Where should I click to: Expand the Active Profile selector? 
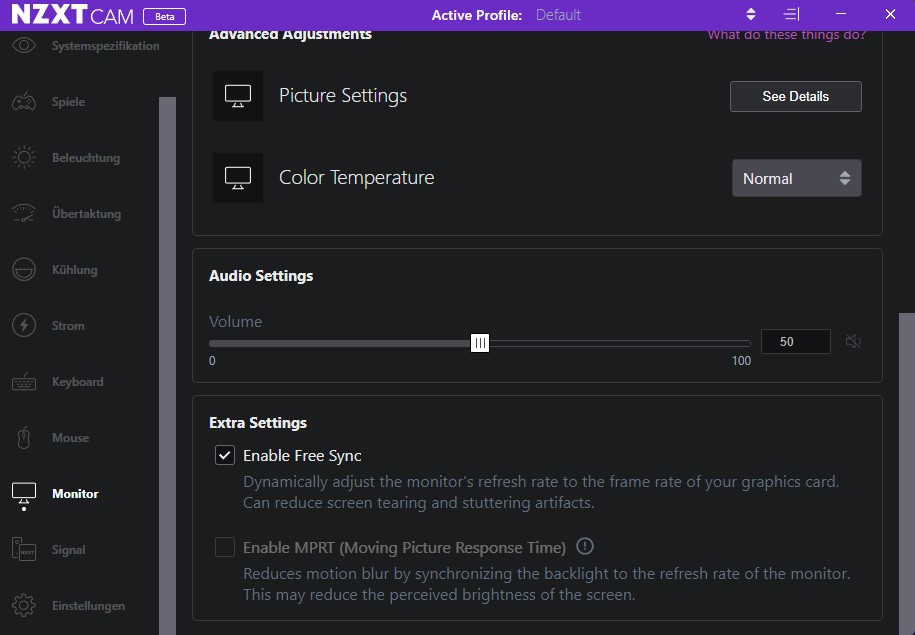coord(750,14)
